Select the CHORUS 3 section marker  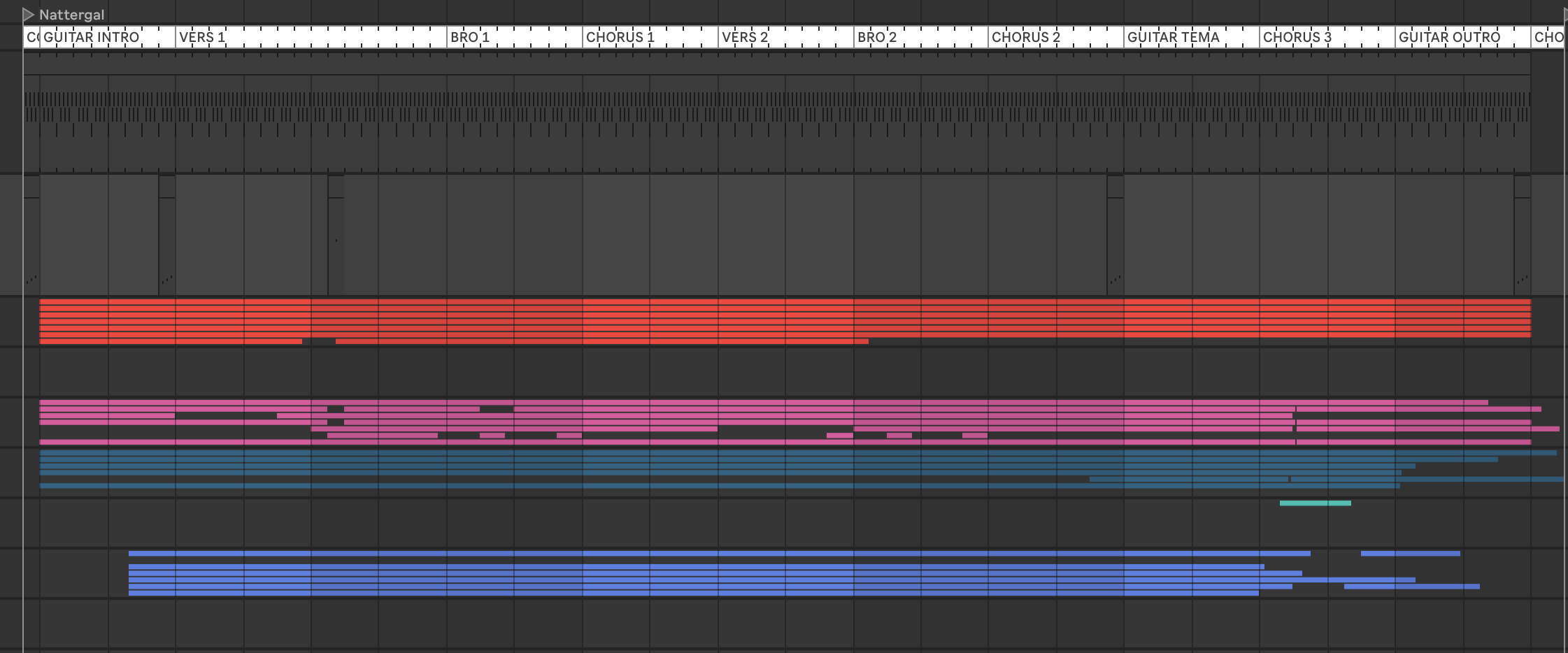(x=1297, y=37)
